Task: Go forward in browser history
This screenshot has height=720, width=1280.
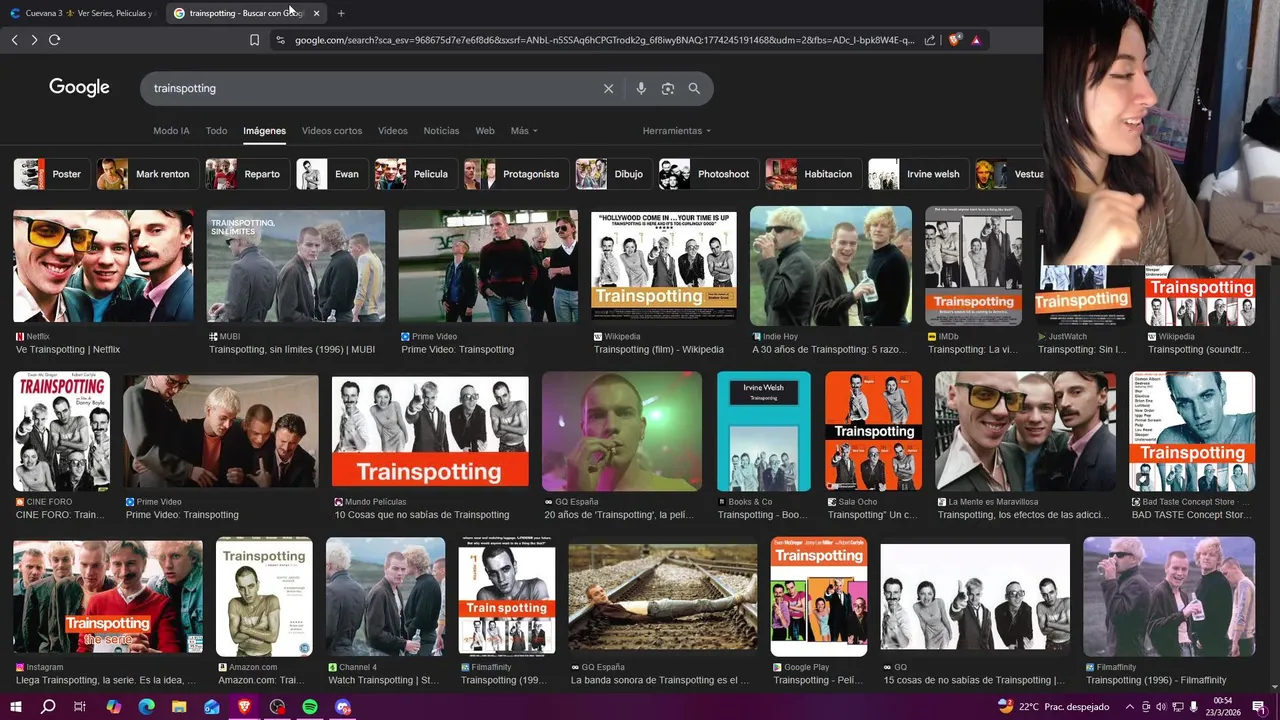Action: click(x=34, y=40)
